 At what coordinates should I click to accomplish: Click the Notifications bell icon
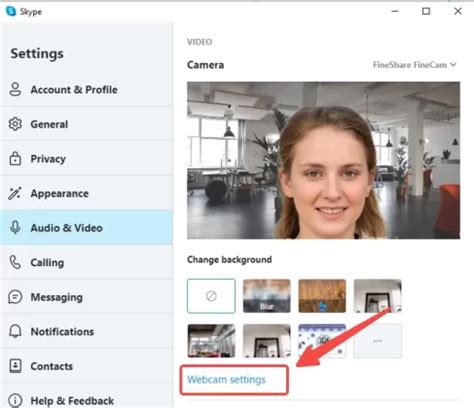click(15, 331)
